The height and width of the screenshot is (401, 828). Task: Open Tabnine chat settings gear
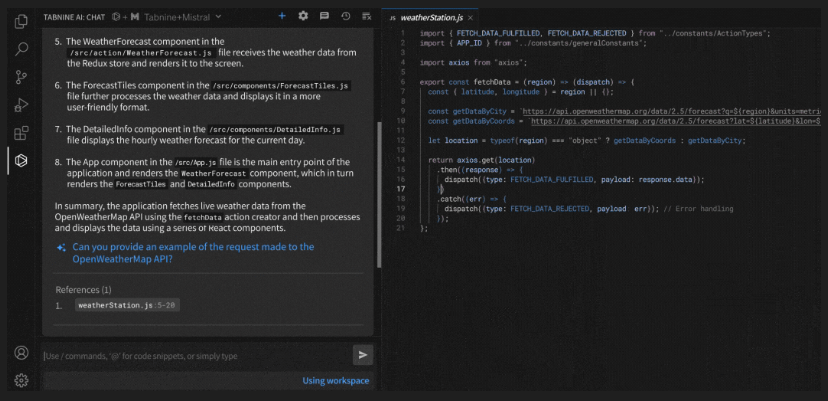point(303,16)
